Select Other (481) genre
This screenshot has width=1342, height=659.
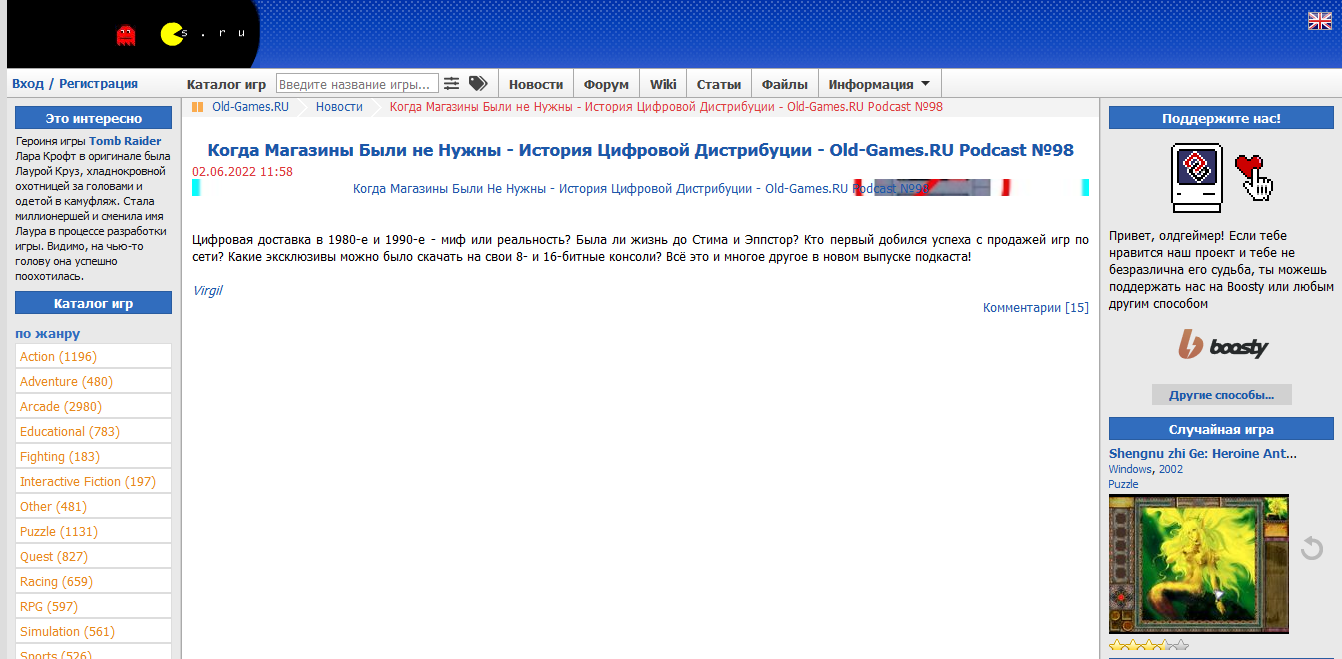click(93, 506)
